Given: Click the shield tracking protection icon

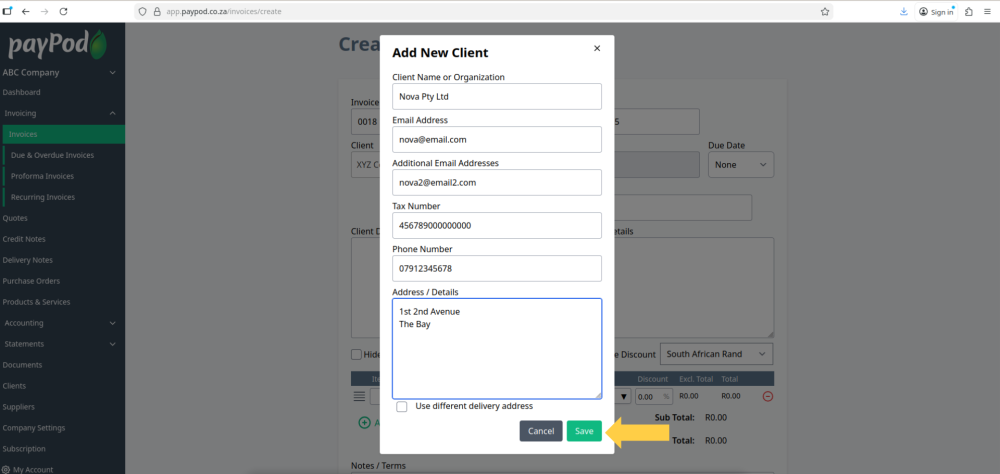Looking at the screenshot, I should click(x=142, y=11).
